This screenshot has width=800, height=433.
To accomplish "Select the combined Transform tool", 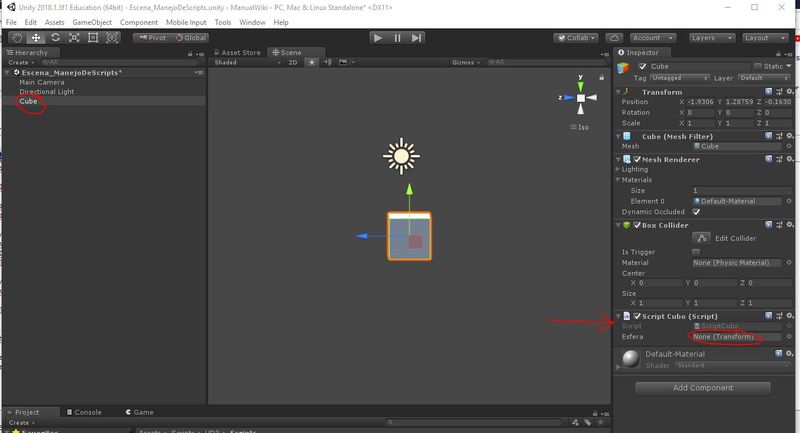I will click(x=112, y=38).
